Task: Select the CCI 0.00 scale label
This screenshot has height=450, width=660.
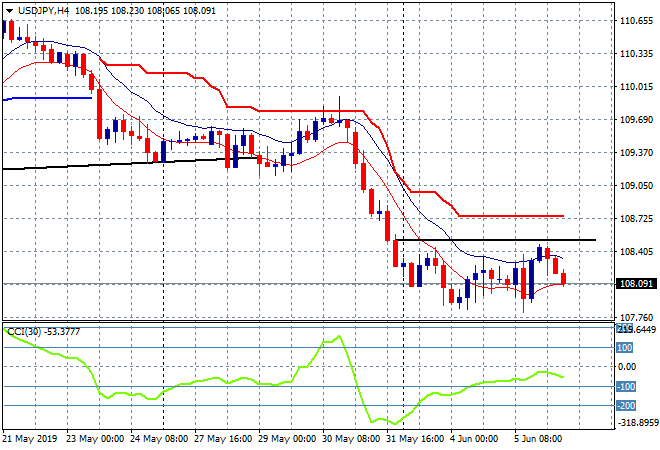Action: [627, 367]
